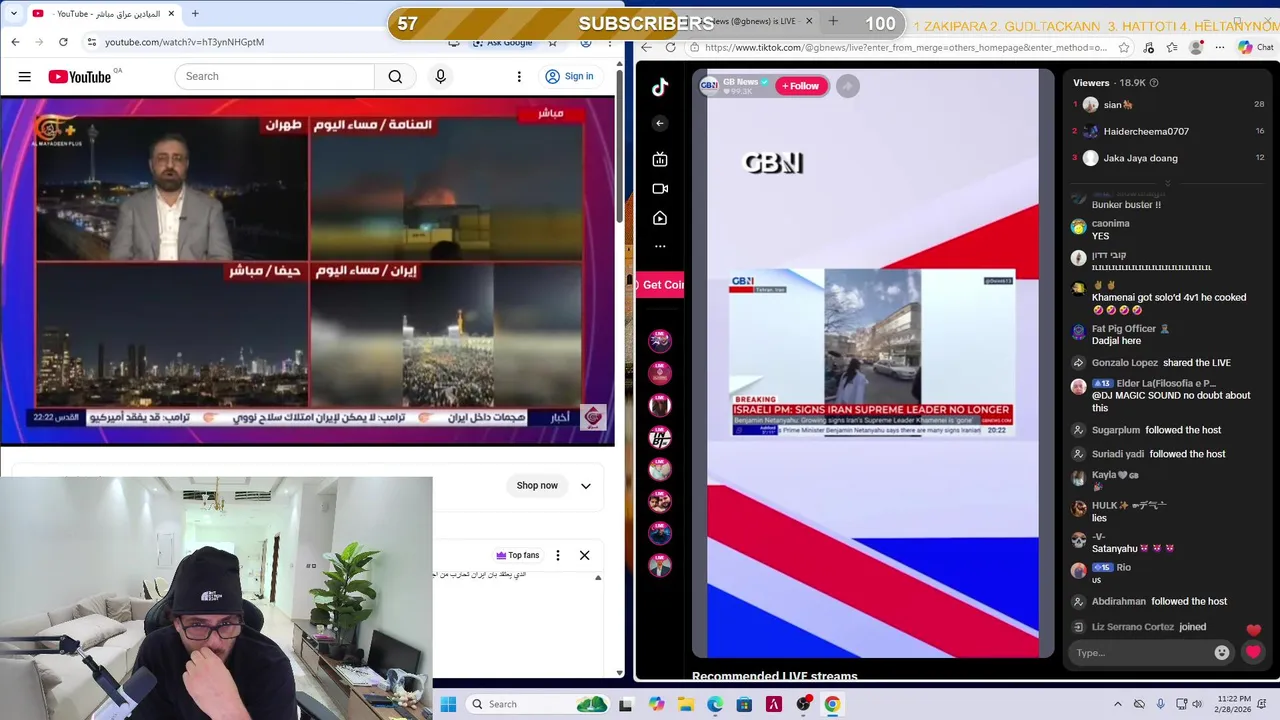Show hidden system tray icons
1280x720 pixels.
pyautogui.click(x=1118, y=704)
